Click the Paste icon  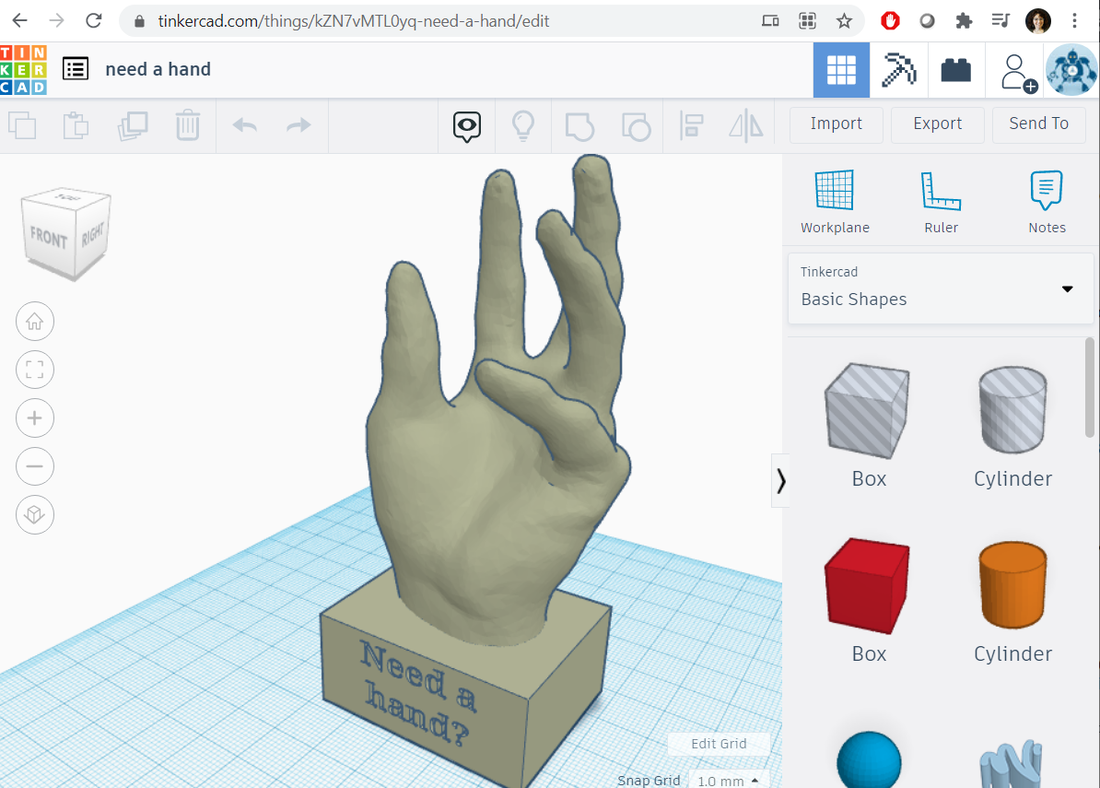click(76, 126)
